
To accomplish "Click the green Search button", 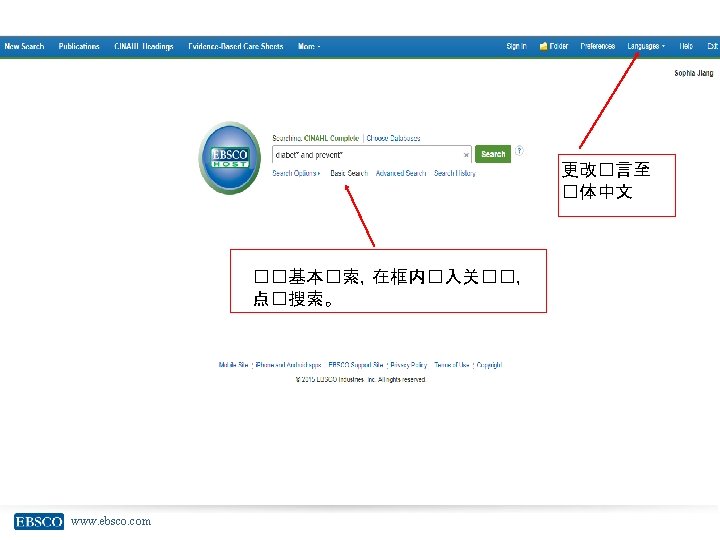I will pyautogui.click(x=493, y=154).
